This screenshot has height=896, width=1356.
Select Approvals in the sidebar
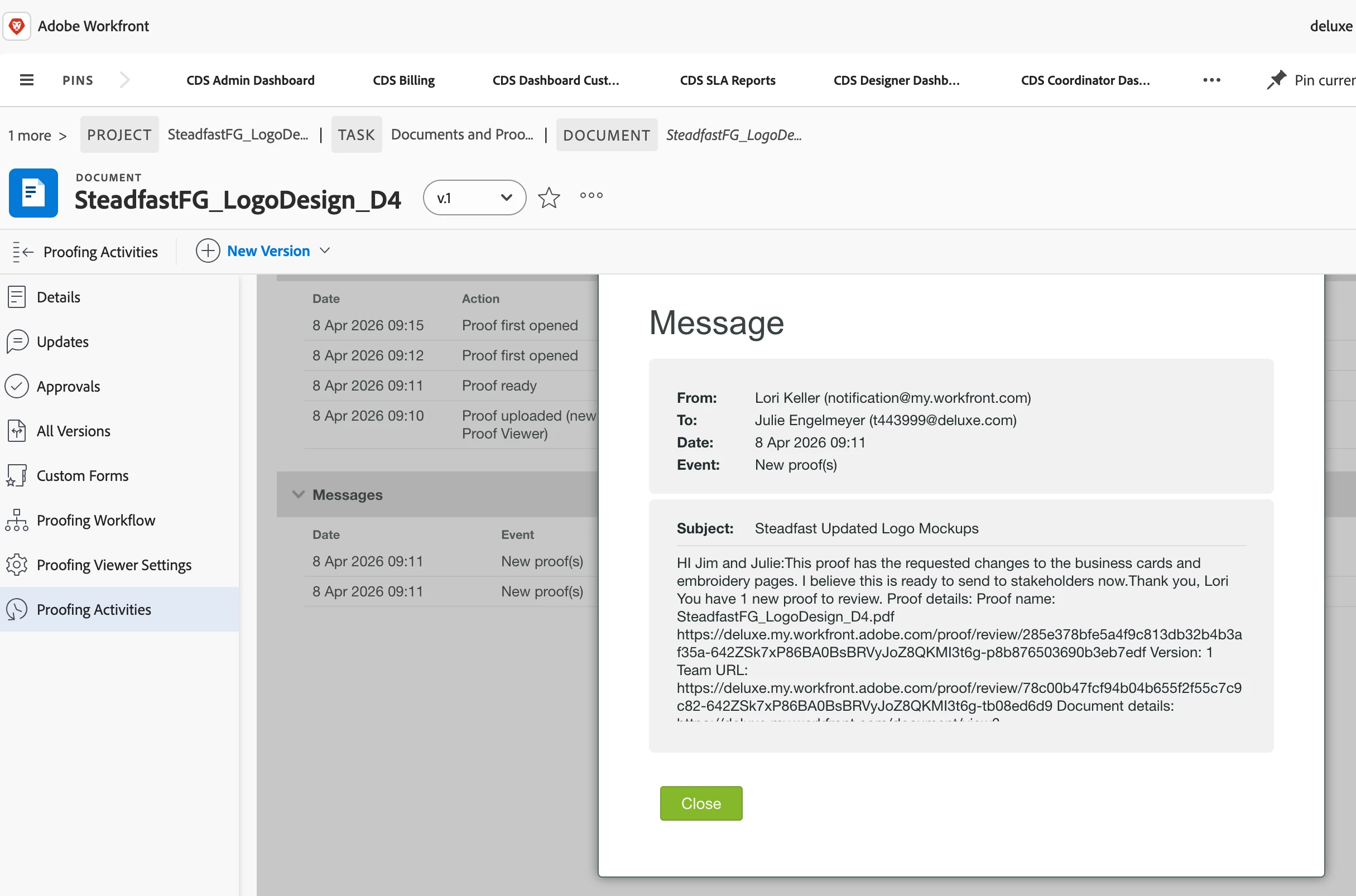(x=68, y=386)
